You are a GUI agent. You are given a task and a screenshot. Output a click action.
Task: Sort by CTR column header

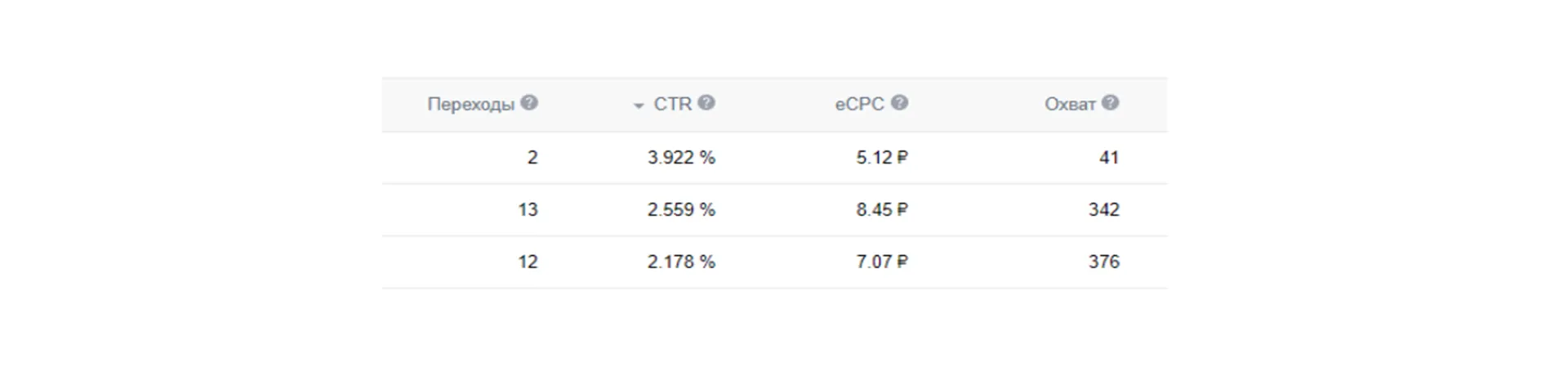click(x=673, y=104)
